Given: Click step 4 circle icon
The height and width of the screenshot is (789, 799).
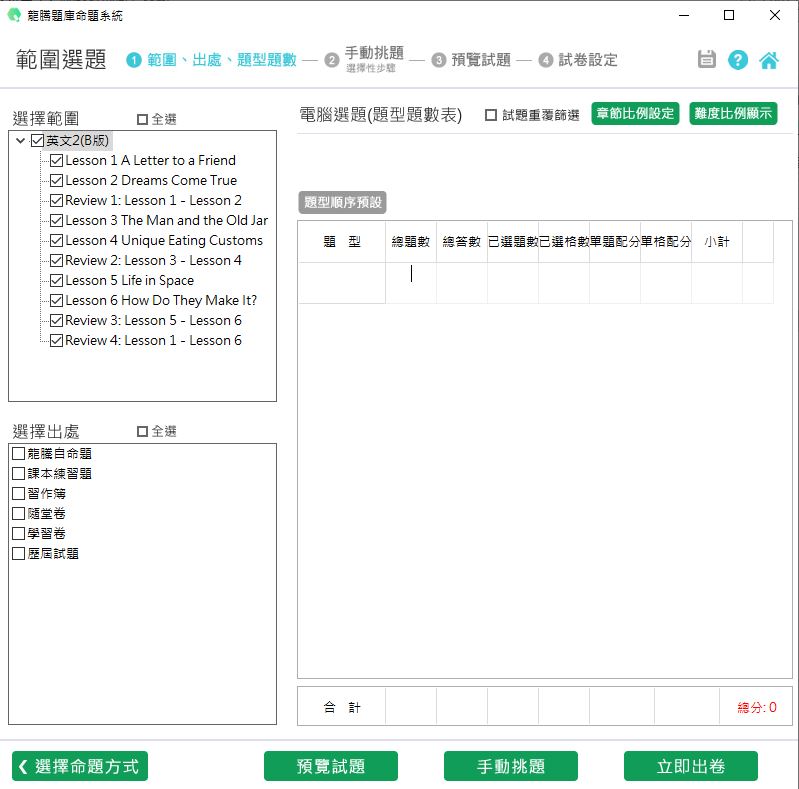Looking at the screenshot, I should [x=545, y=60].
